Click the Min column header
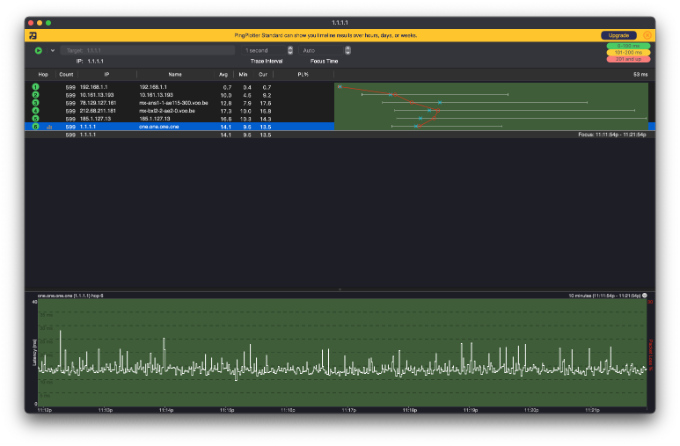This screenshot has width=680, height=446. pyautogui.click(x=243, y=75)
